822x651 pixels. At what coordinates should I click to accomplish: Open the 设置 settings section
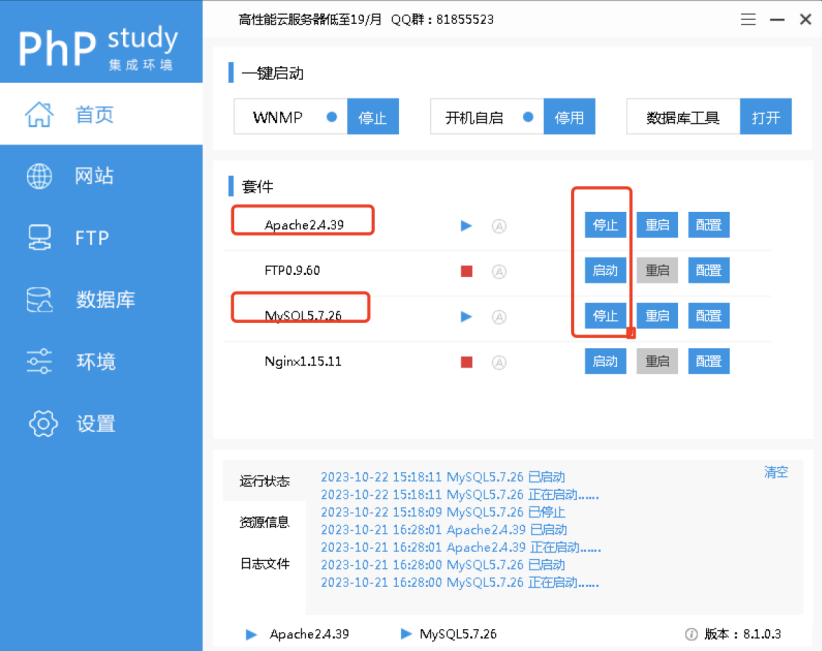tap(101, 423)
